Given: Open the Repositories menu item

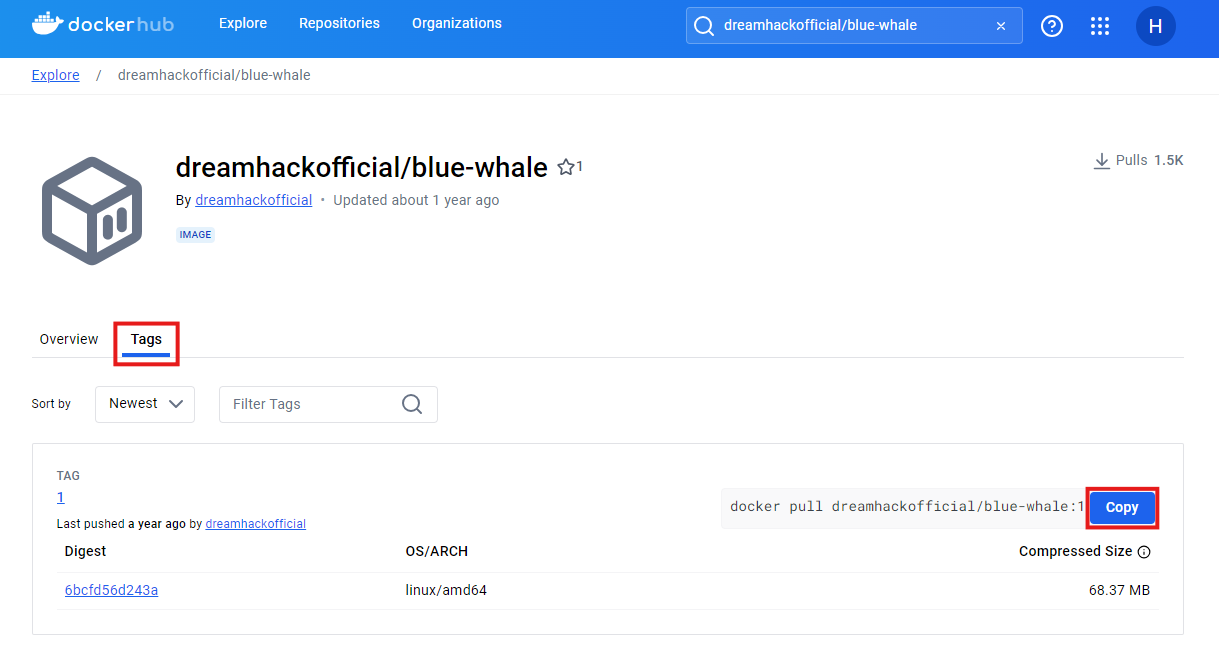Looking at the screenshot, I should click(x=339, y=23).
